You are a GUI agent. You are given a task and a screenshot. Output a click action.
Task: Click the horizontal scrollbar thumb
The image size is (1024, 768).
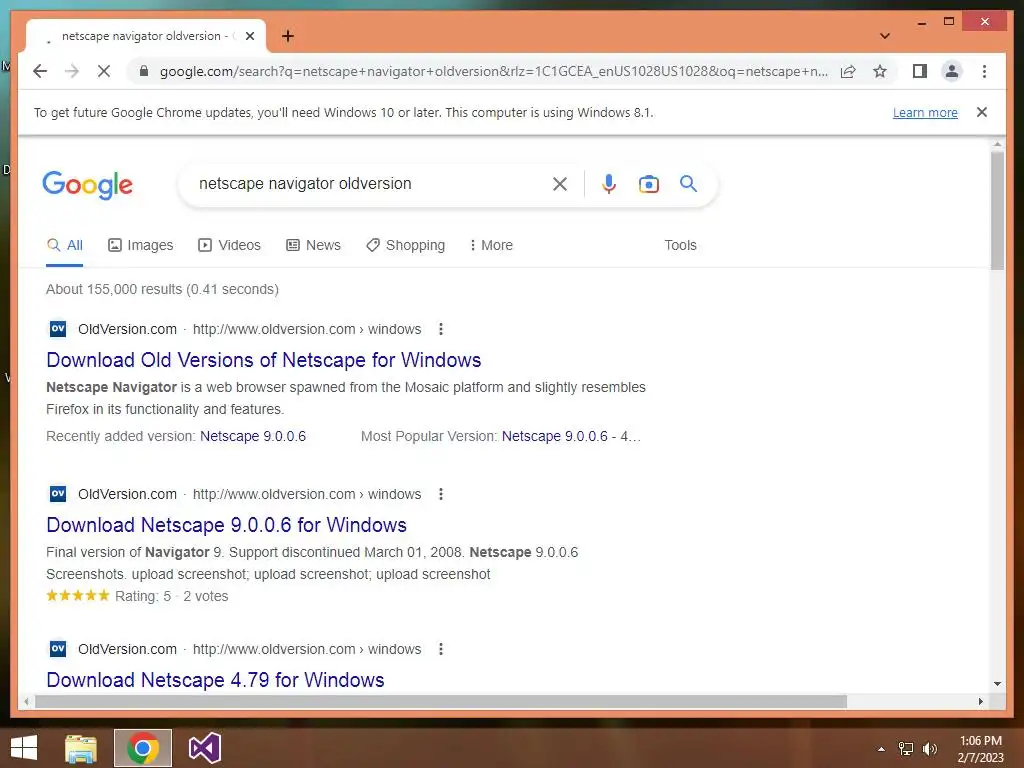click(x=441, y=701)
